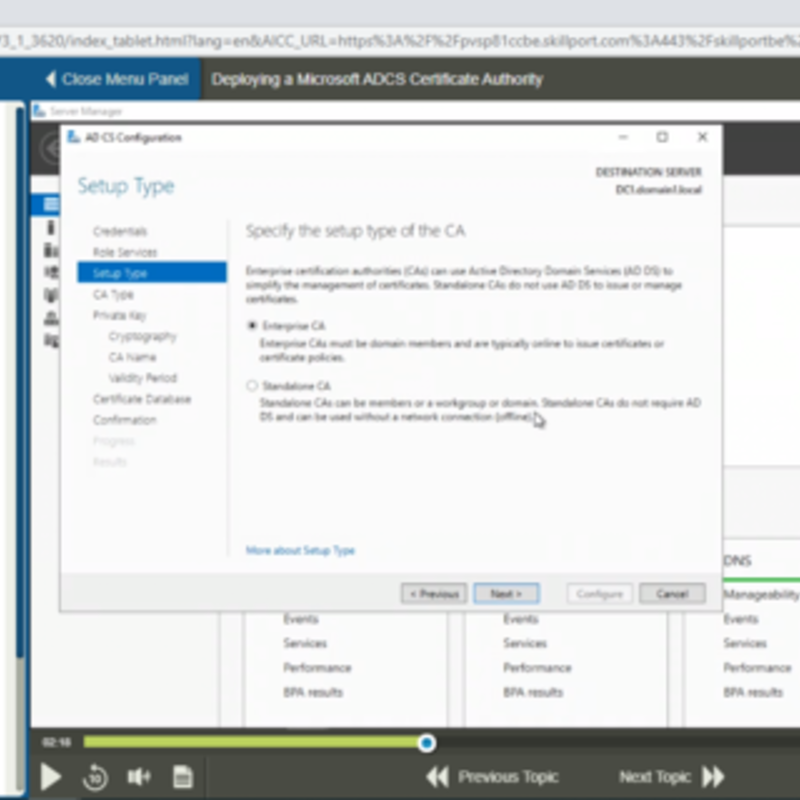This screenshot has width=800, height=800.
Task: Go to the Role Services wizard step
Action: tap(125, 252)
